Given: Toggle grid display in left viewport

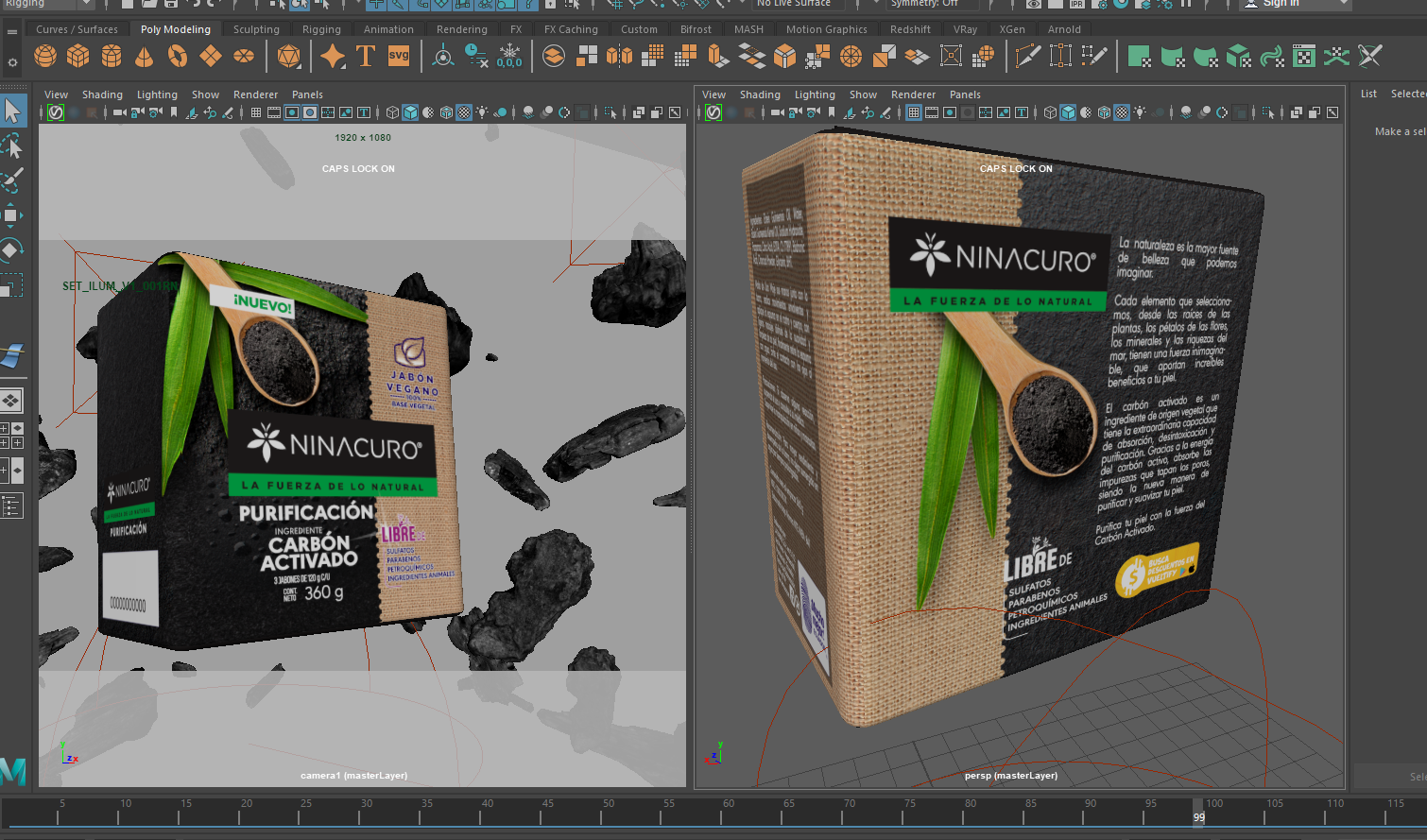Looking at the screenshot, I should tap(256, 112).
